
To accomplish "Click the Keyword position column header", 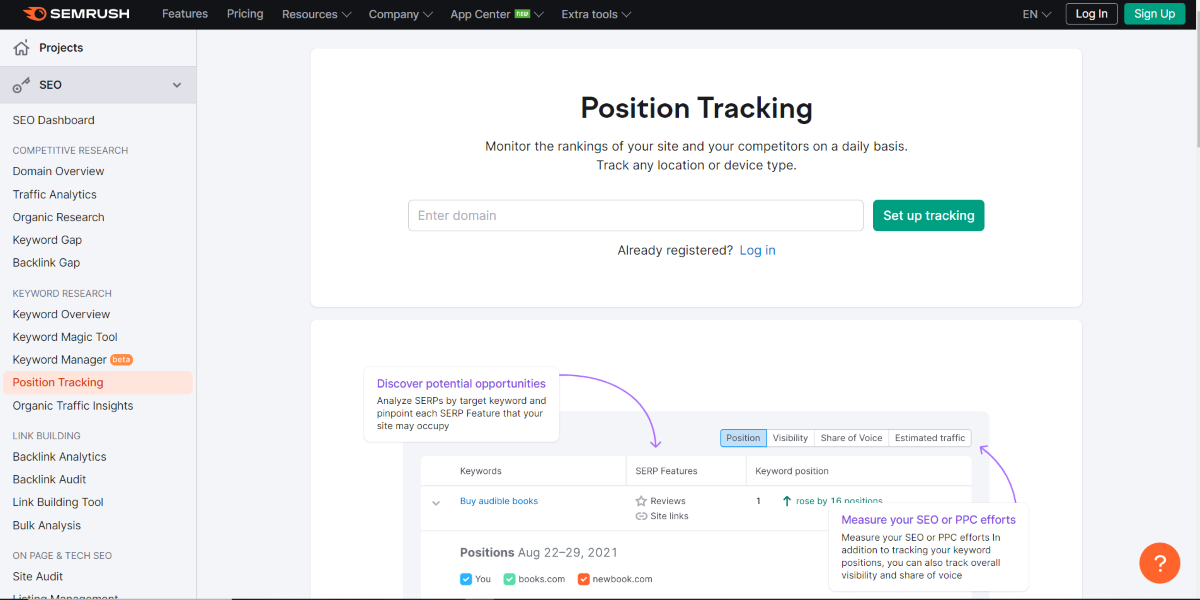I will [792, 471].
